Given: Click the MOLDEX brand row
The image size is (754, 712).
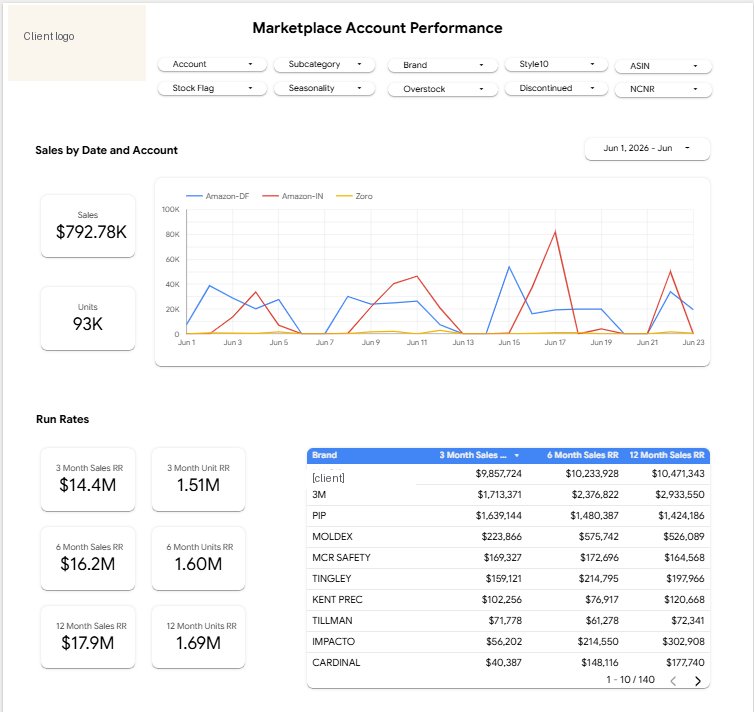Looking at the screenshot, I should coord(508,537).
